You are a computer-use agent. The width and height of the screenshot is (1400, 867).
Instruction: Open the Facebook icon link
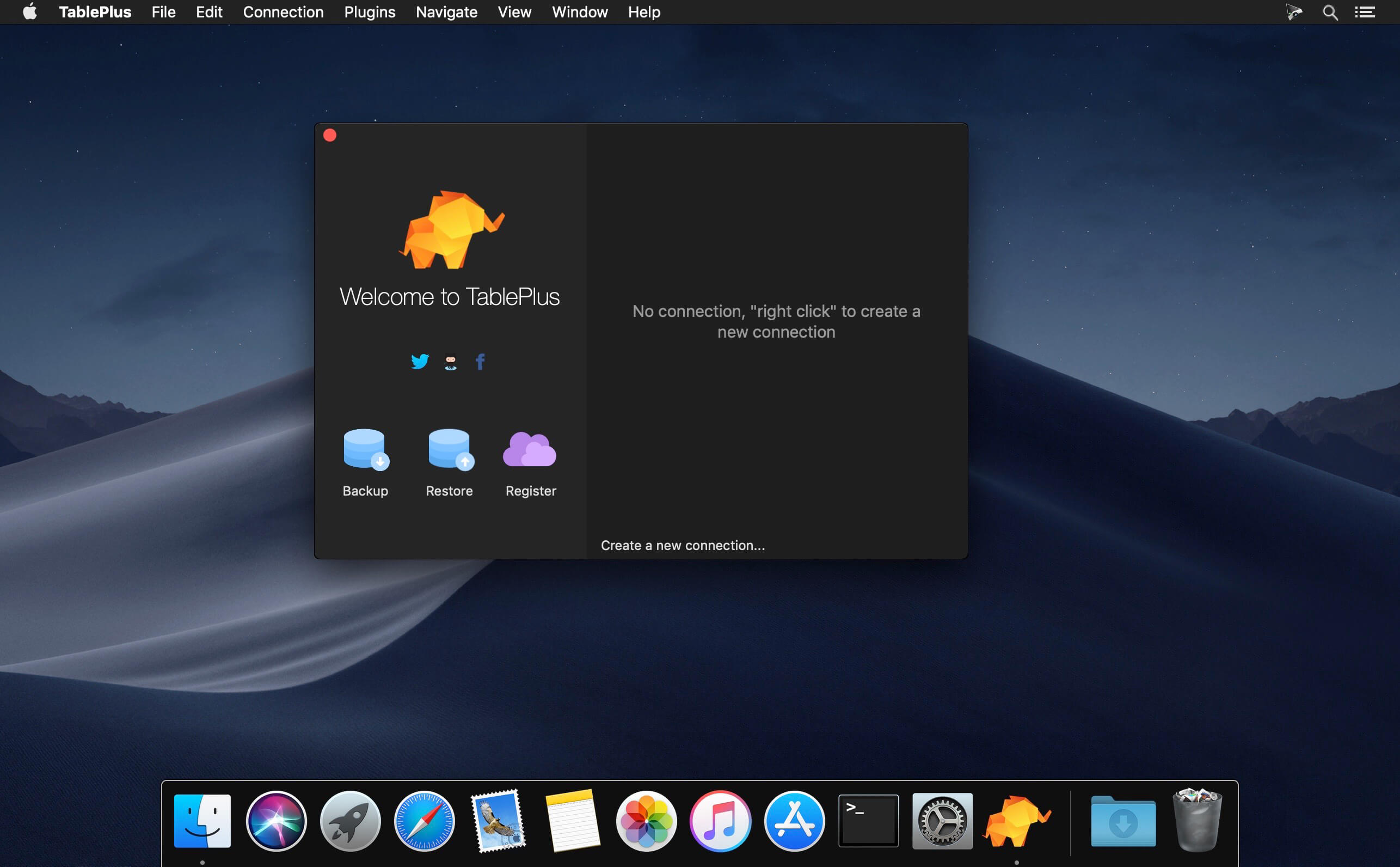click(x=480, y=361)
